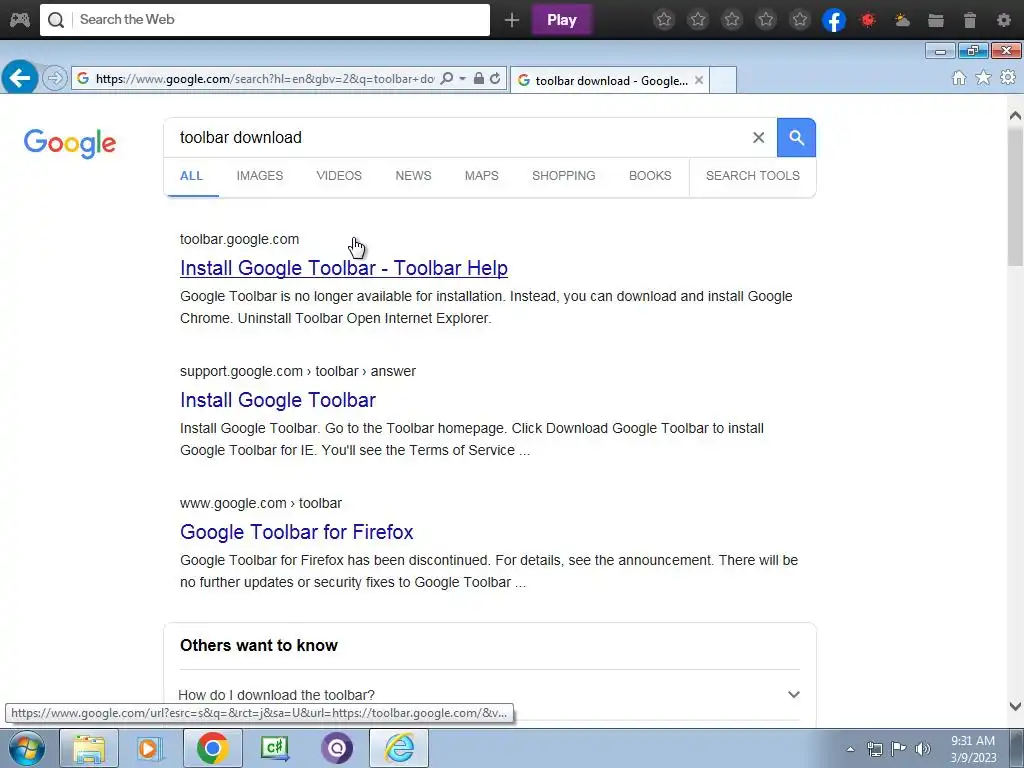Viewport: 1024px width, 768px height.
Task: Click the scrollbar up arrow
Action: (1015, 116)
